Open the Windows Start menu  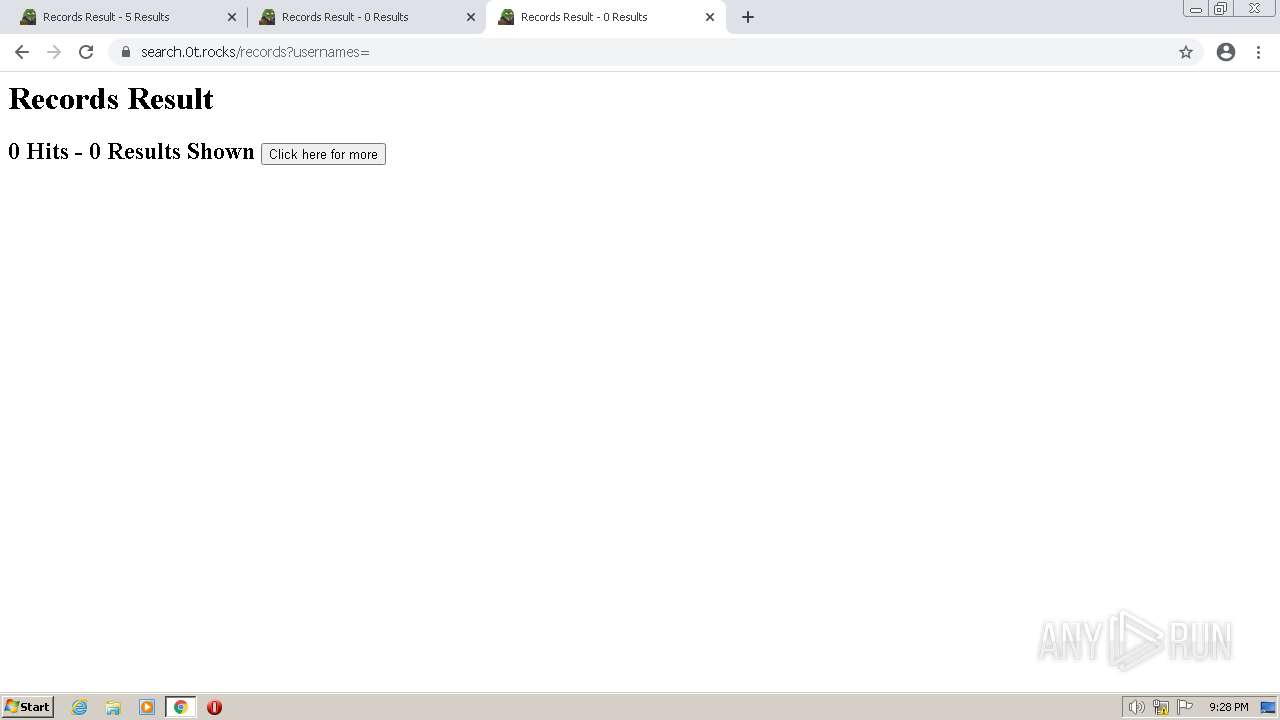28,707
